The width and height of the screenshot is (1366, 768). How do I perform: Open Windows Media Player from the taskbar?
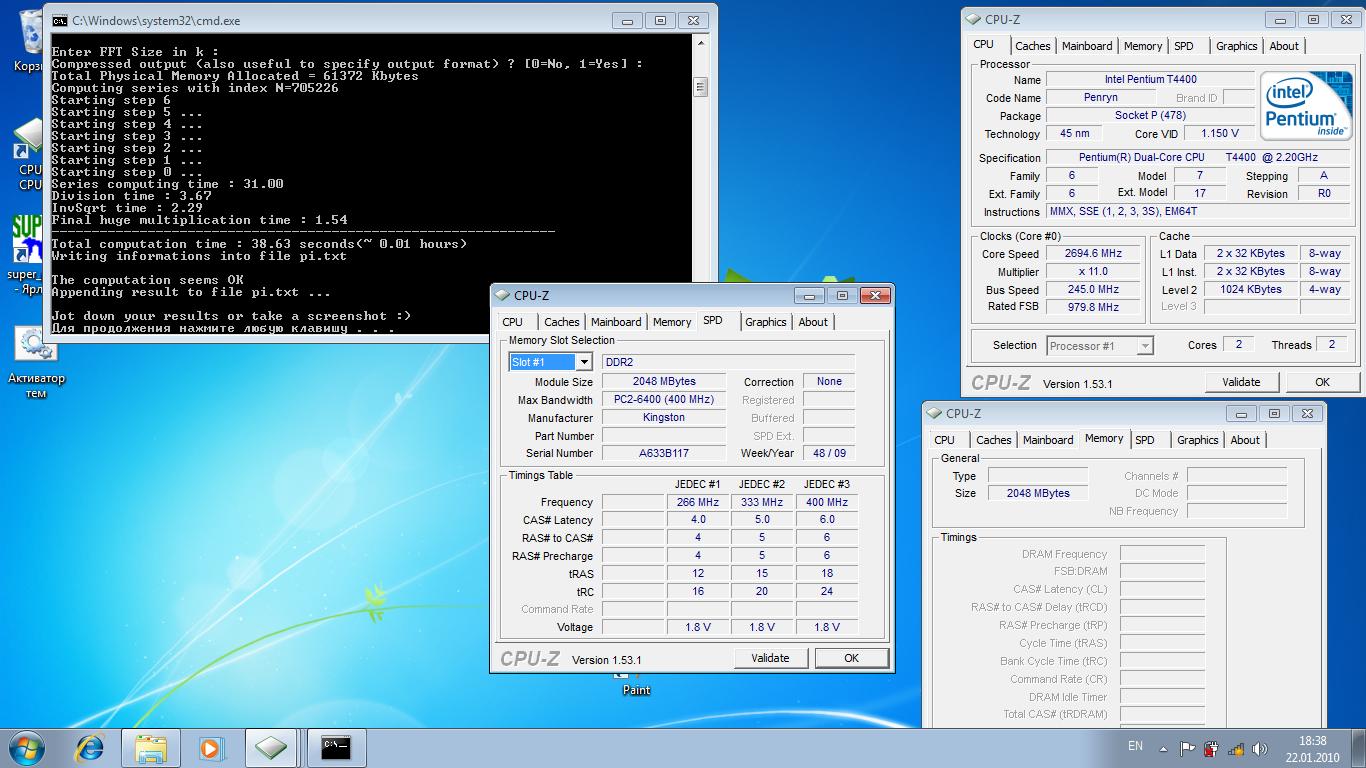[x=211, y=748]
